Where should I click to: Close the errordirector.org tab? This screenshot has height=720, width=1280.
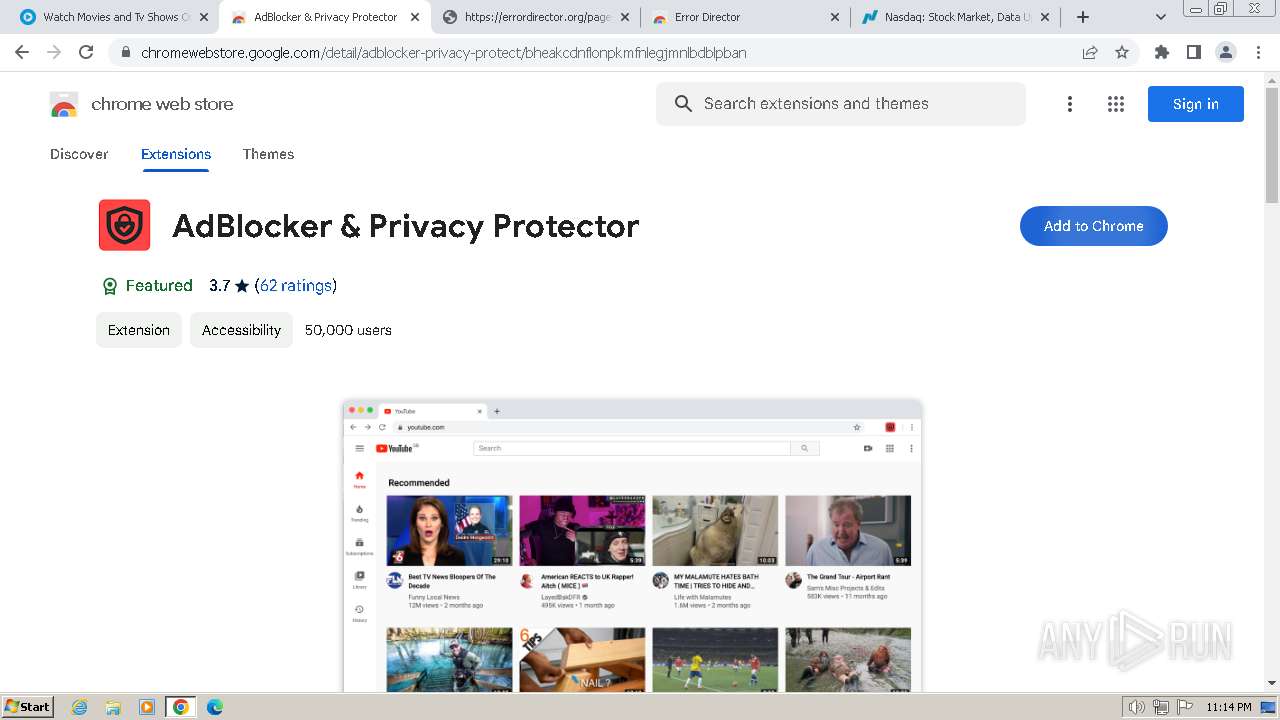click(624, 17)
